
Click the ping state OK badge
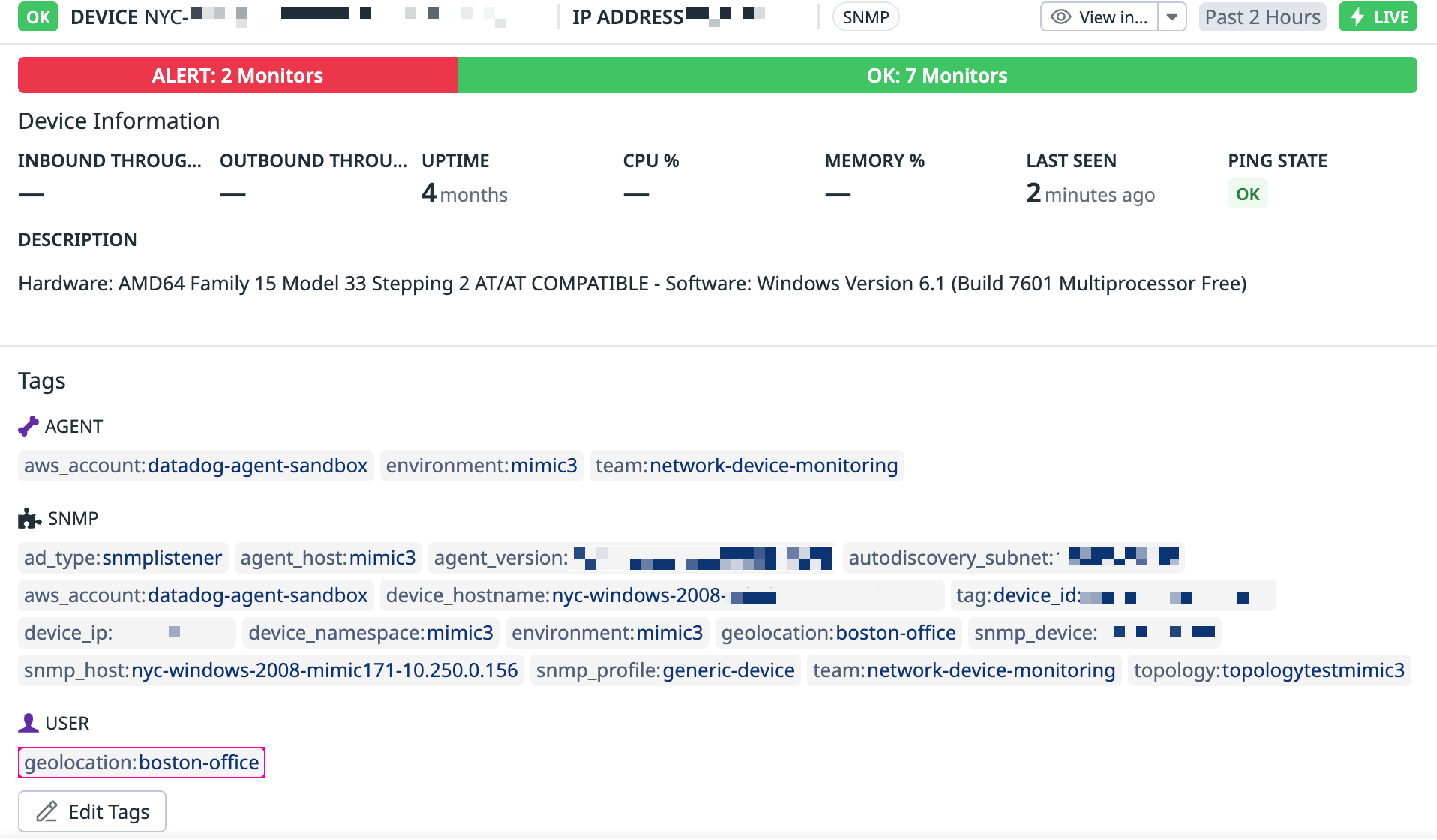pyautogui.click(x=1247, y=195)
